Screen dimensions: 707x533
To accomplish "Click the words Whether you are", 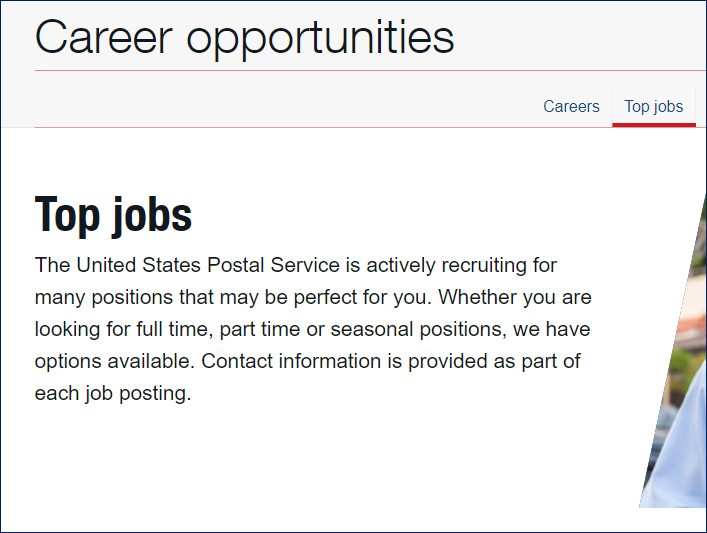I will click(515, 298).
